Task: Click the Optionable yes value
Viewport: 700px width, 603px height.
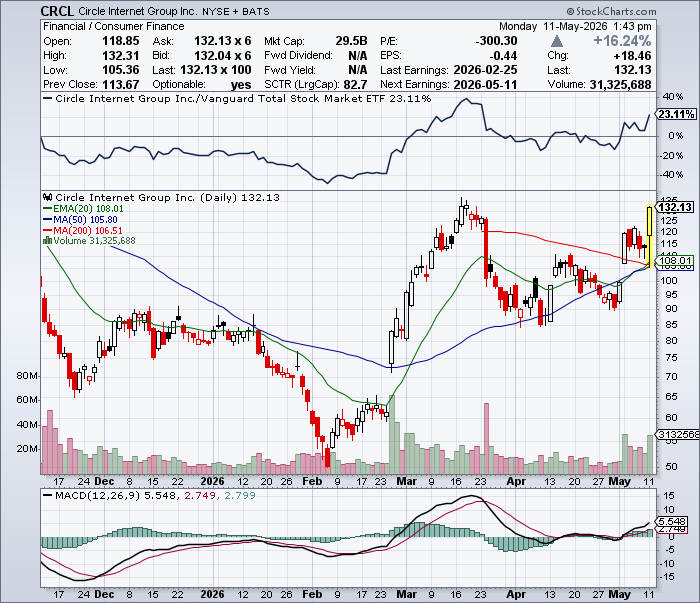Action: [241, 84]
